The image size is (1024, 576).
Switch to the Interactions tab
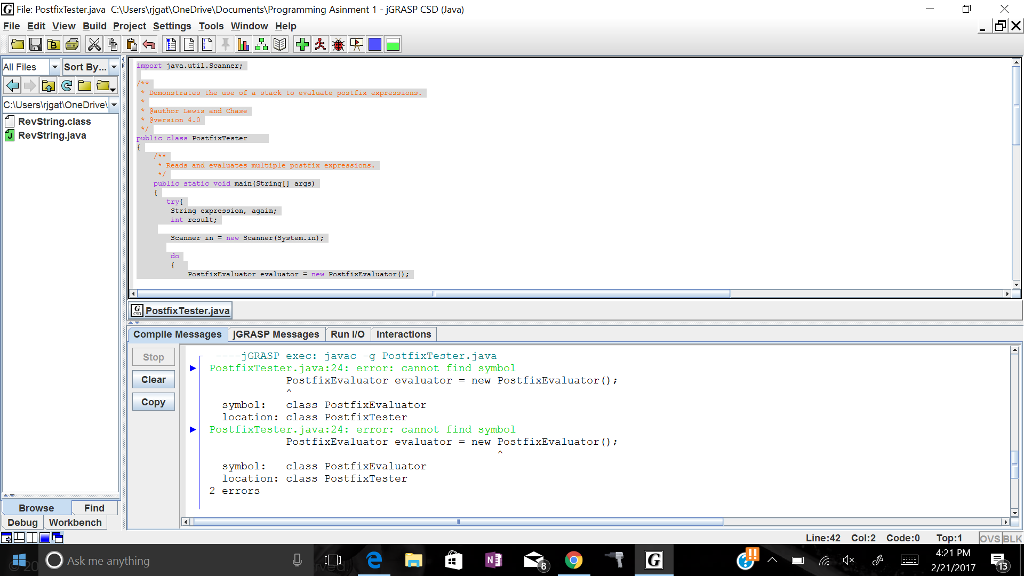point(404,334)
